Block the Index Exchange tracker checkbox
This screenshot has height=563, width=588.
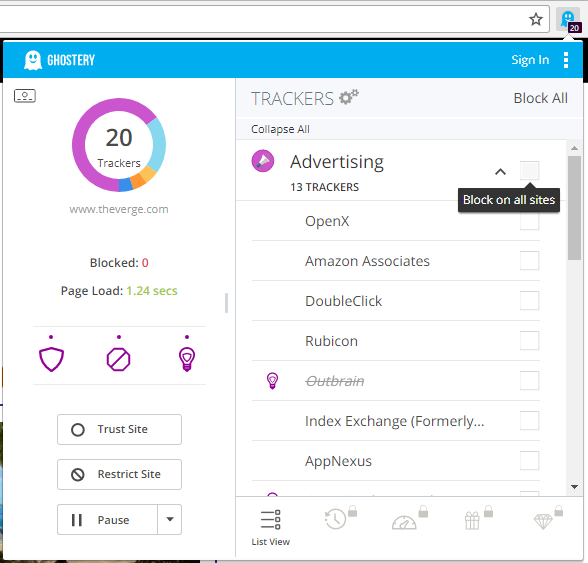(529, 420)
